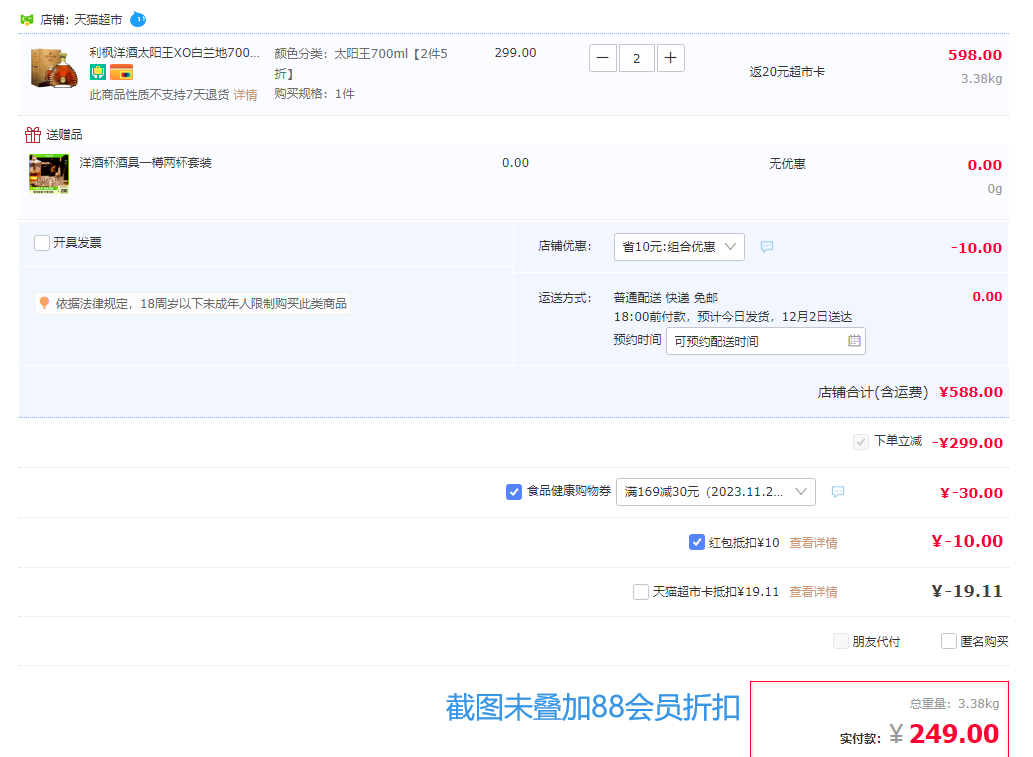
Task: Open 查看详情 for 天猫超市卡抵扣
Action: tap(814, 592)
